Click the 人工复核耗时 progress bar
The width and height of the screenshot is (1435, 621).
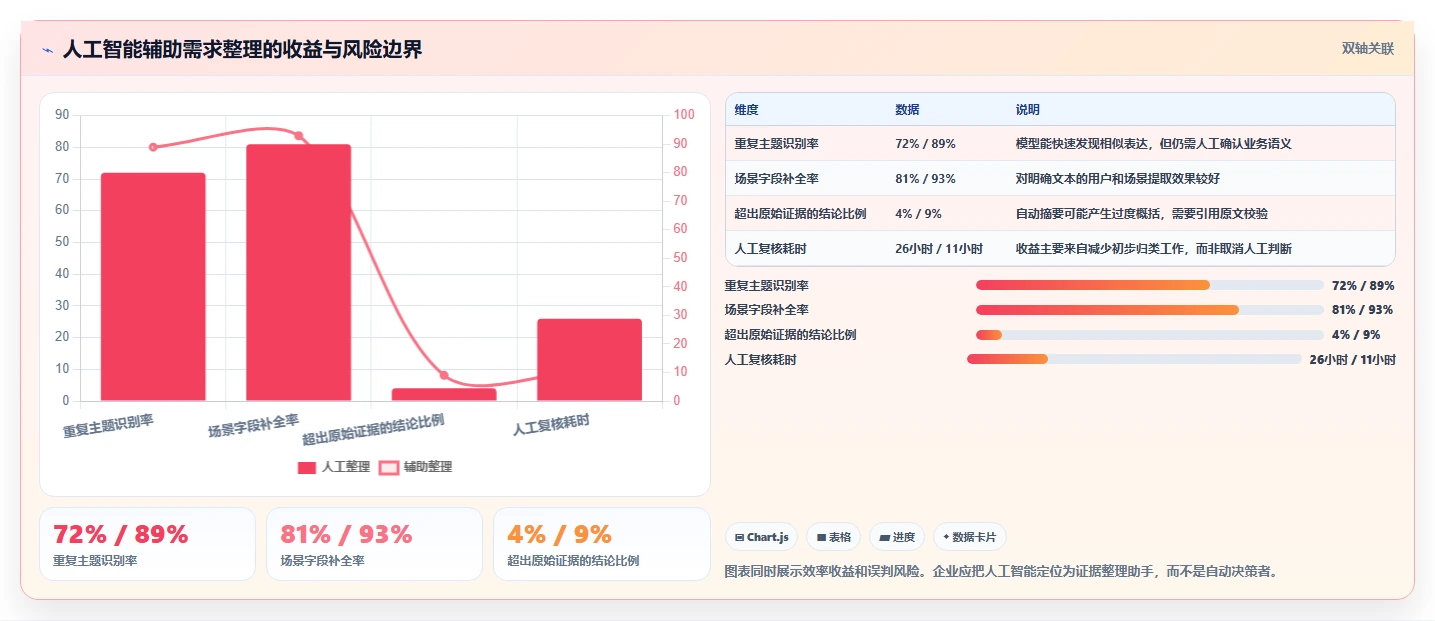click(1134, 359)
